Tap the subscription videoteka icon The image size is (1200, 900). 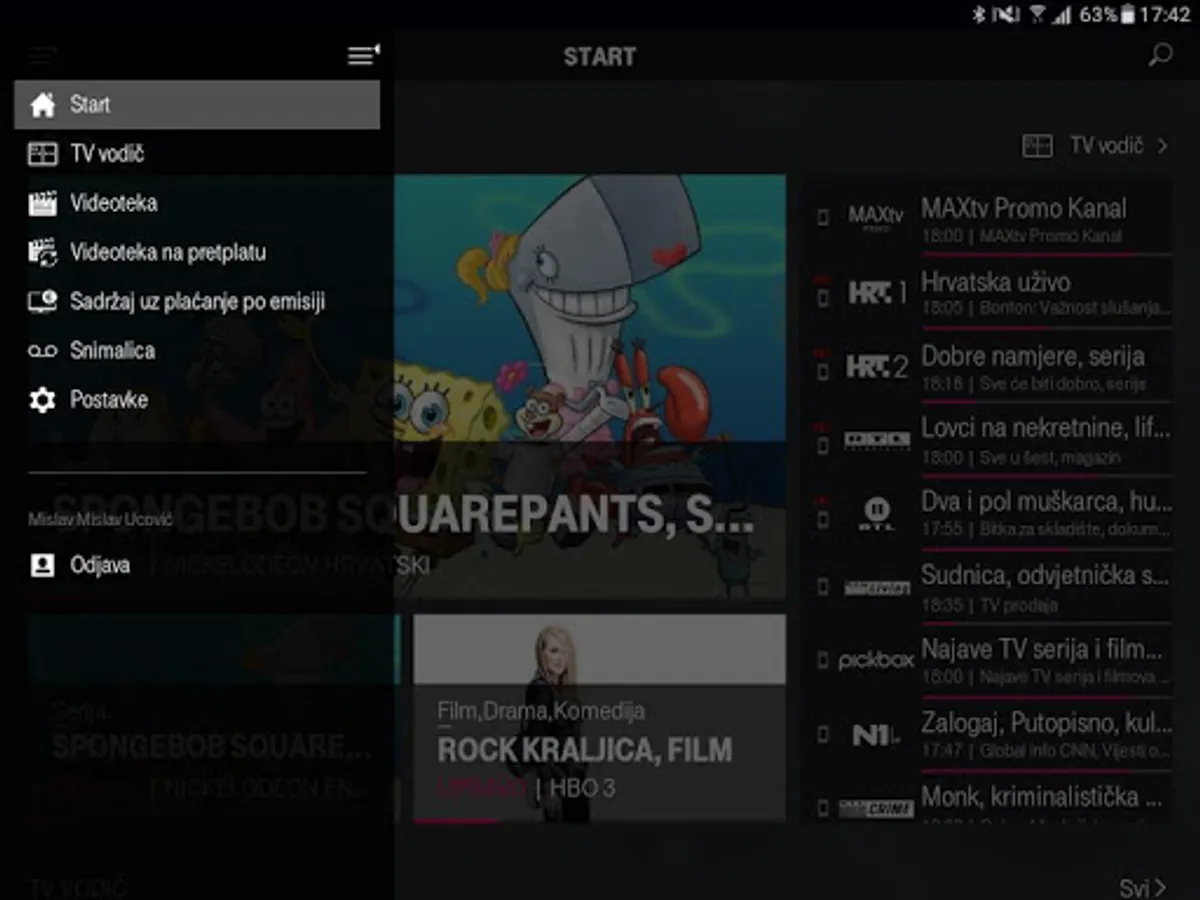click(x=42, y=252)
